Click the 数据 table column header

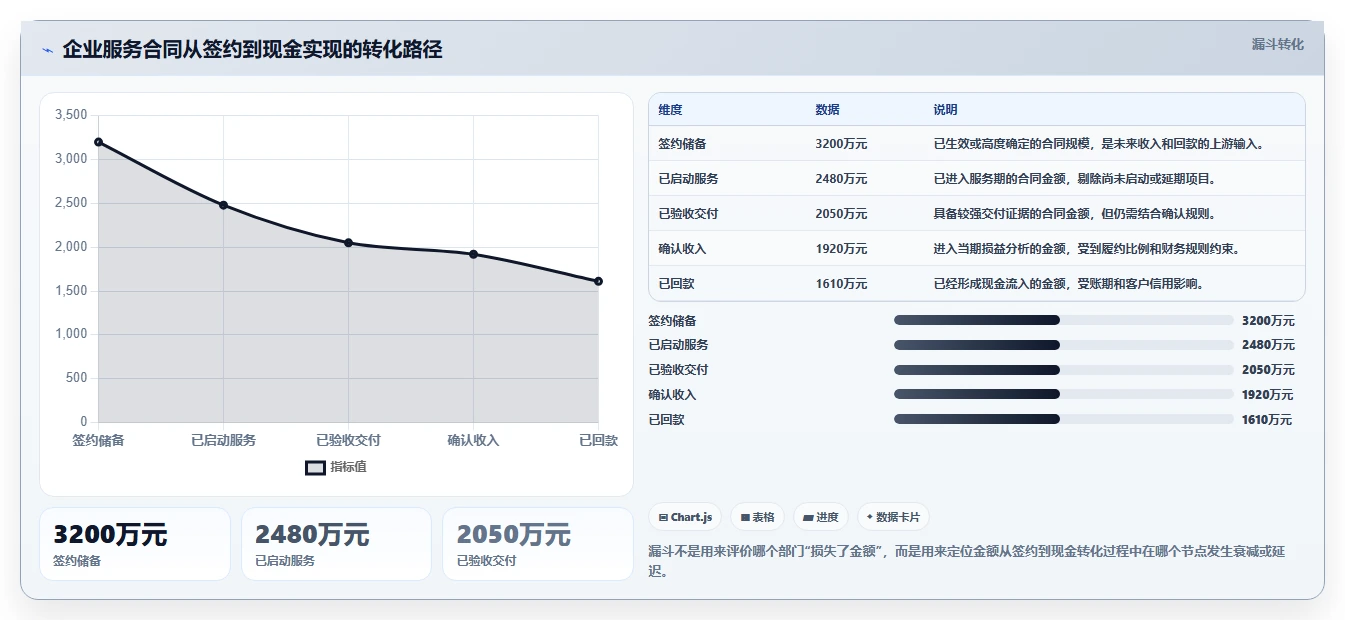click(827, 110)
